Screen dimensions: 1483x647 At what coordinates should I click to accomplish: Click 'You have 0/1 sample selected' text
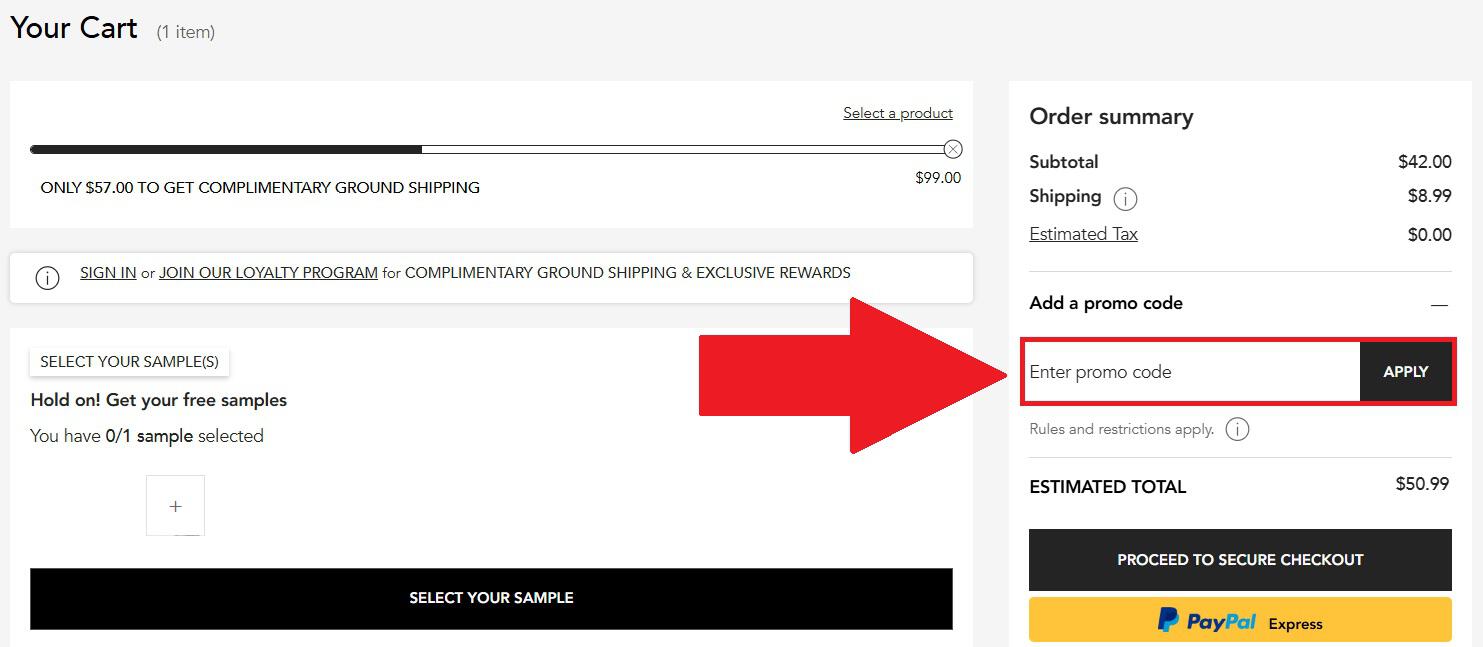(147, 436)
